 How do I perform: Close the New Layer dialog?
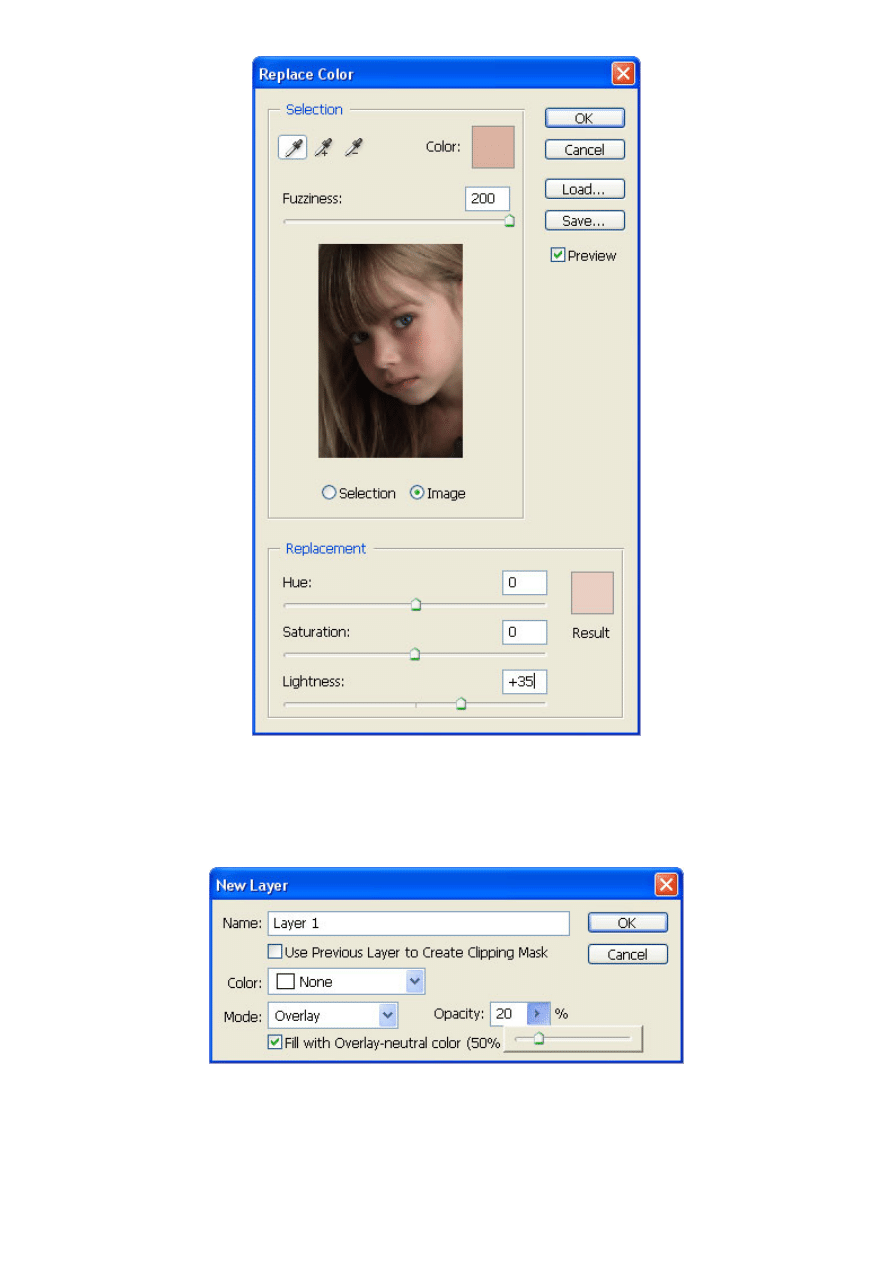(666, 885)
